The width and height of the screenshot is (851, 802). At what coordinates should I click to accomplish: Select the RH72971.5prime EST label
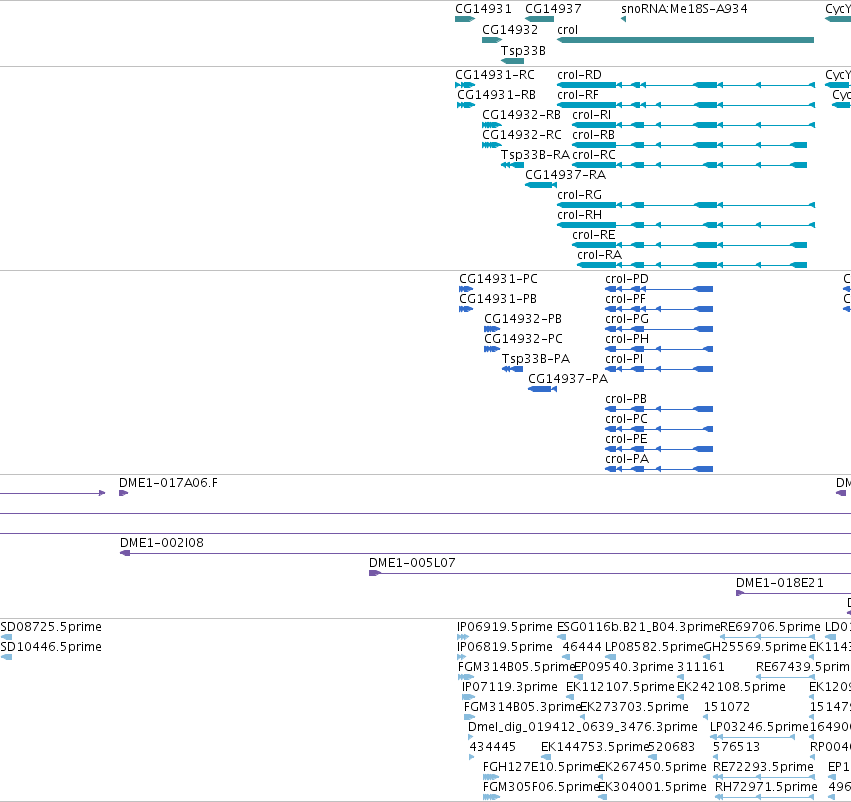point(766,787)
